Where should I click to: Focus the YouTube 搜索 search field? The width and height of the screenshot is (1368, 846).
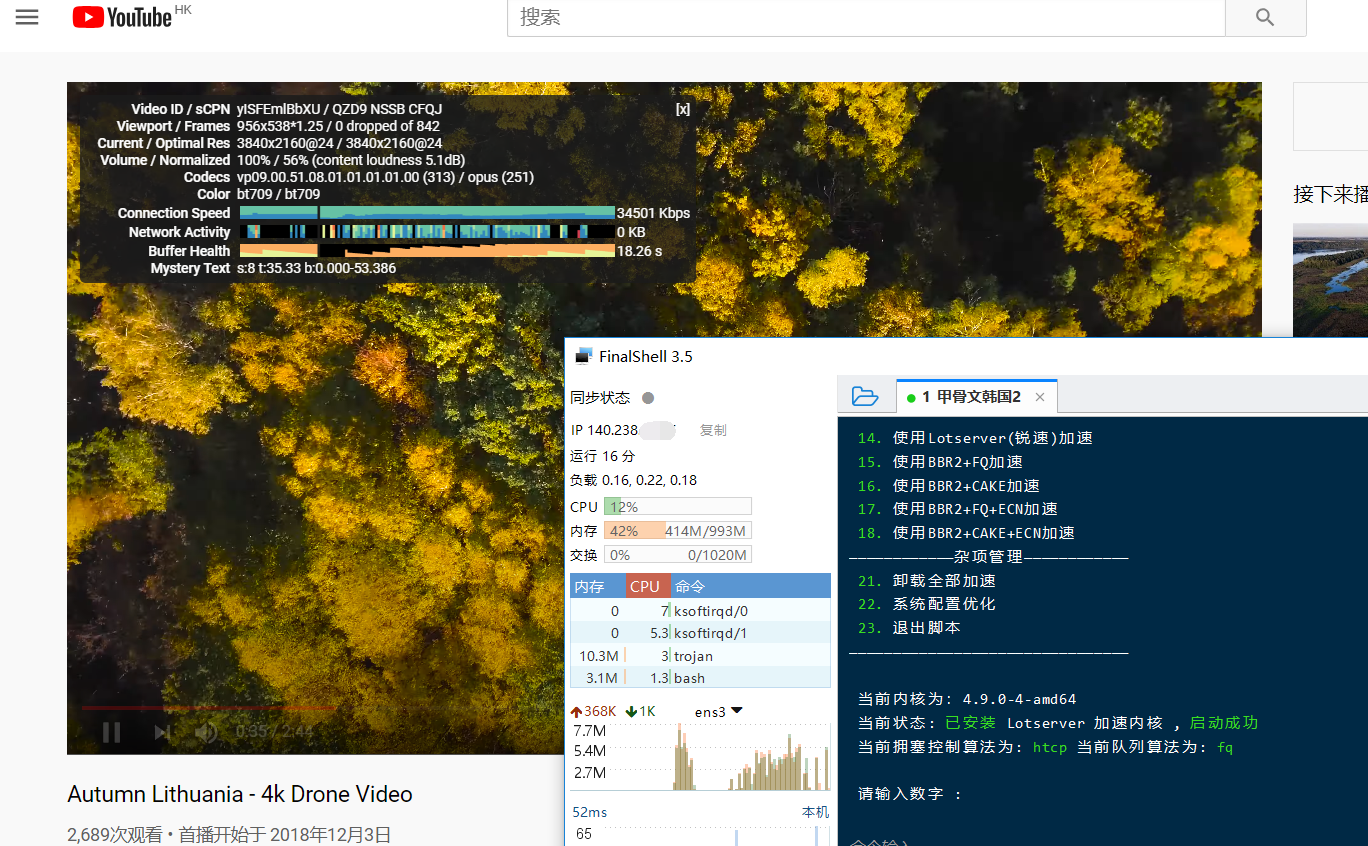866,17
